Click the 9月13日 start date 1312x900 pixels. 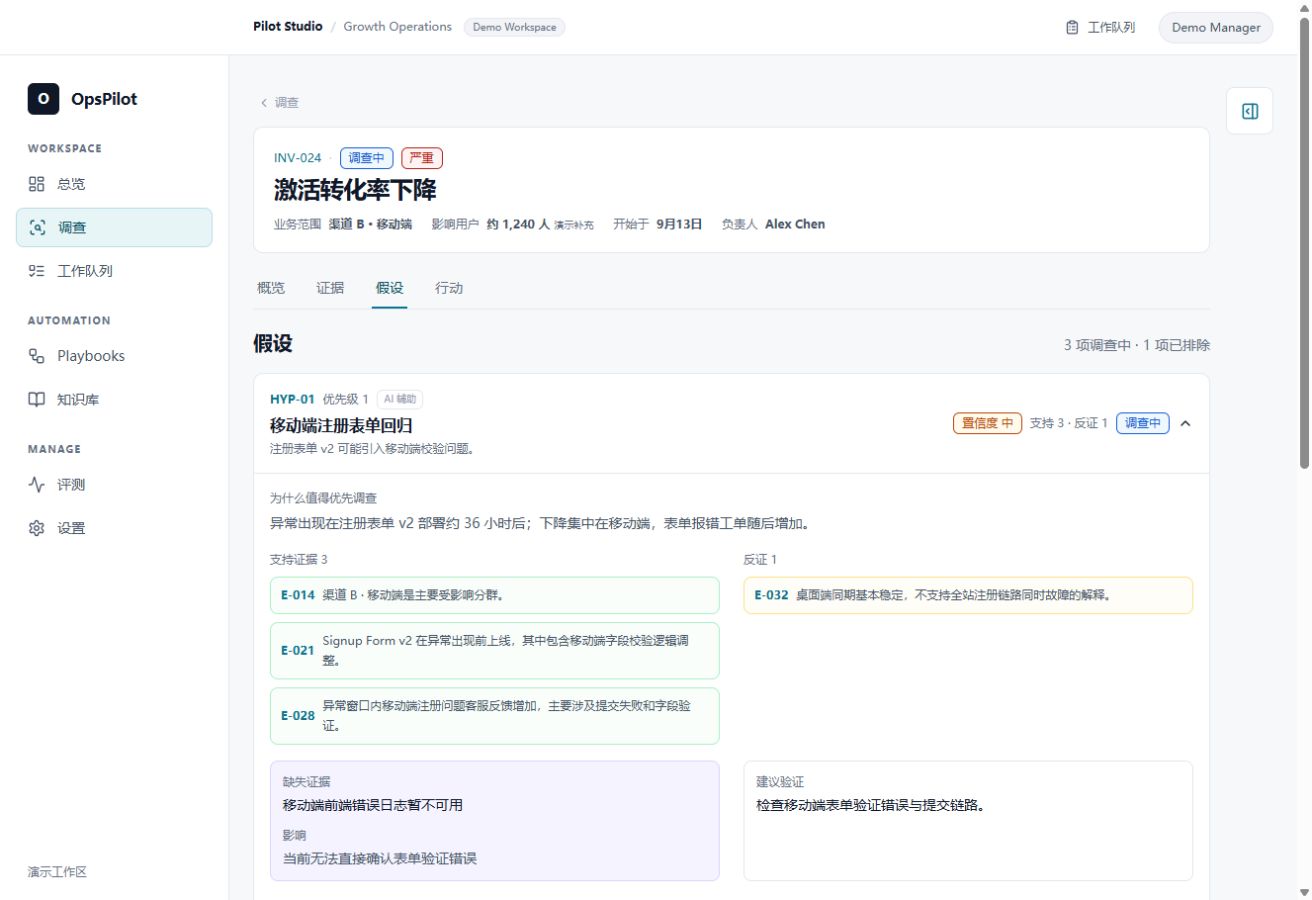[679, 224]
